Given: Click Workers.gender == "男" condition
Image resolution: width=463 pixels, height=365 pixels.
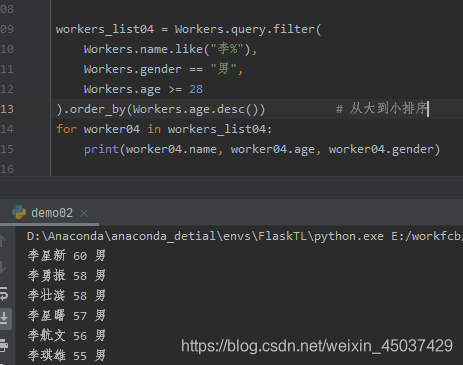Looking at the screenshot, I should tap(160, 69).
